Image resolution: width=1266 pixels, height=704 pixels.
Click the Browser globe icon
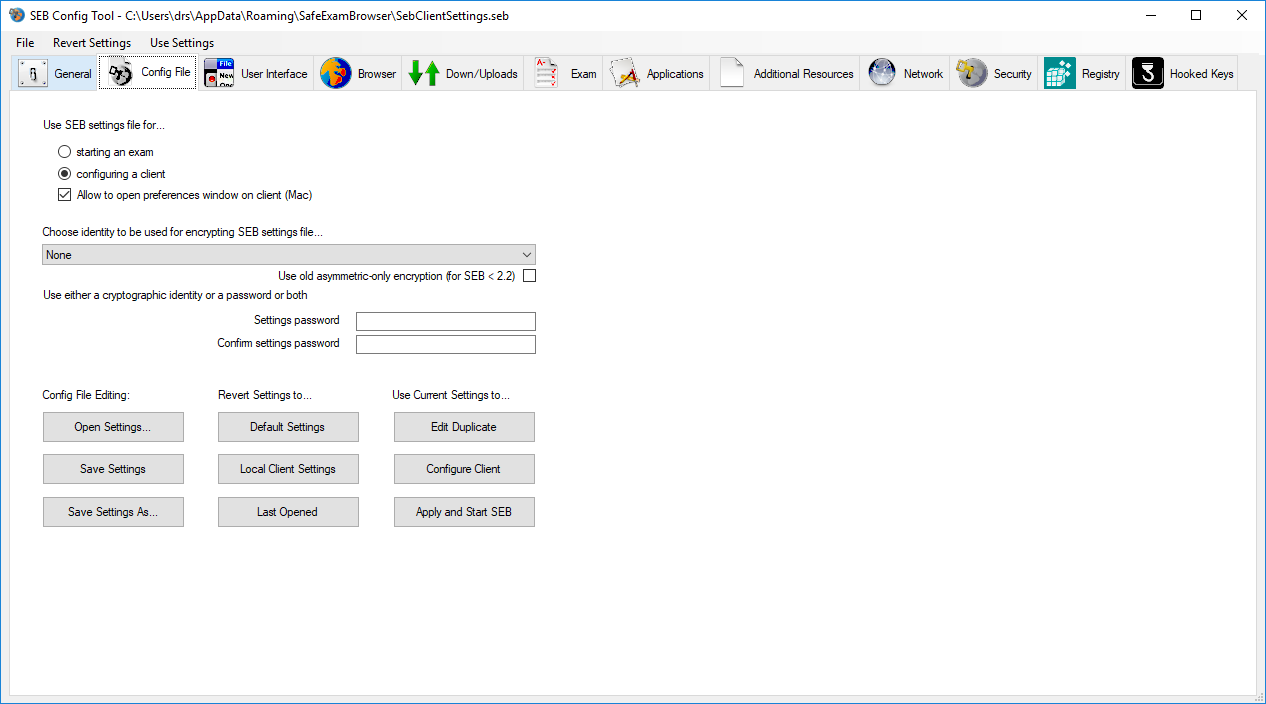click(336, 73)
